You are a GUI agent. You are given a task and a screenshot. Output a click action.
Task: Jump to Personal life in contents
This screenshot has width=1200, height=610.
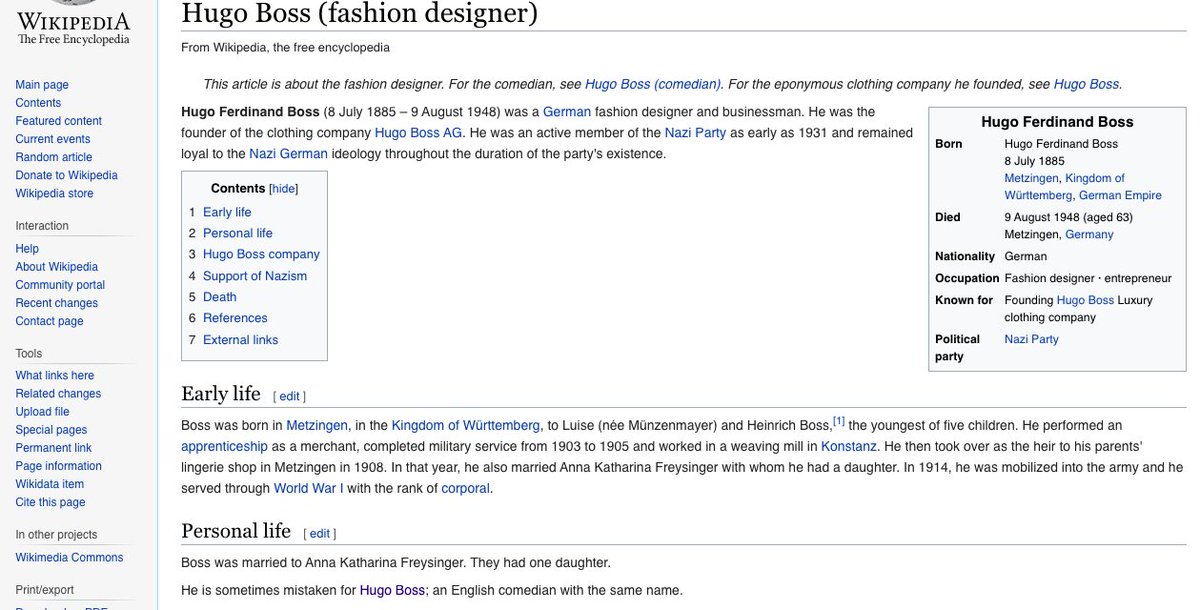tap(237, 233)
